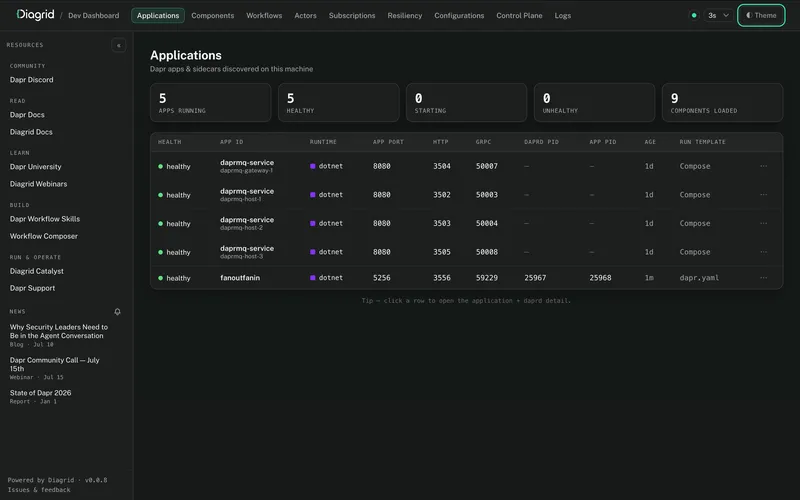Open the 3s refresh interval dropdown
Image resolution: width=800 pixels, height=500 pixels.
718,15
